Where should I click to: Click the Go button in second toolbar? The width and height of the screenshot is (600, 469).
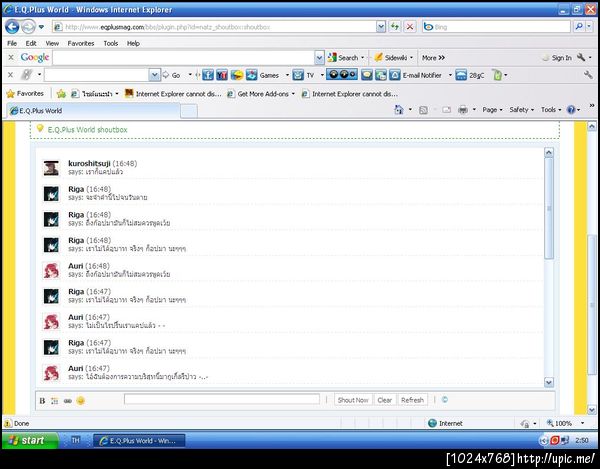coord(172,75)
